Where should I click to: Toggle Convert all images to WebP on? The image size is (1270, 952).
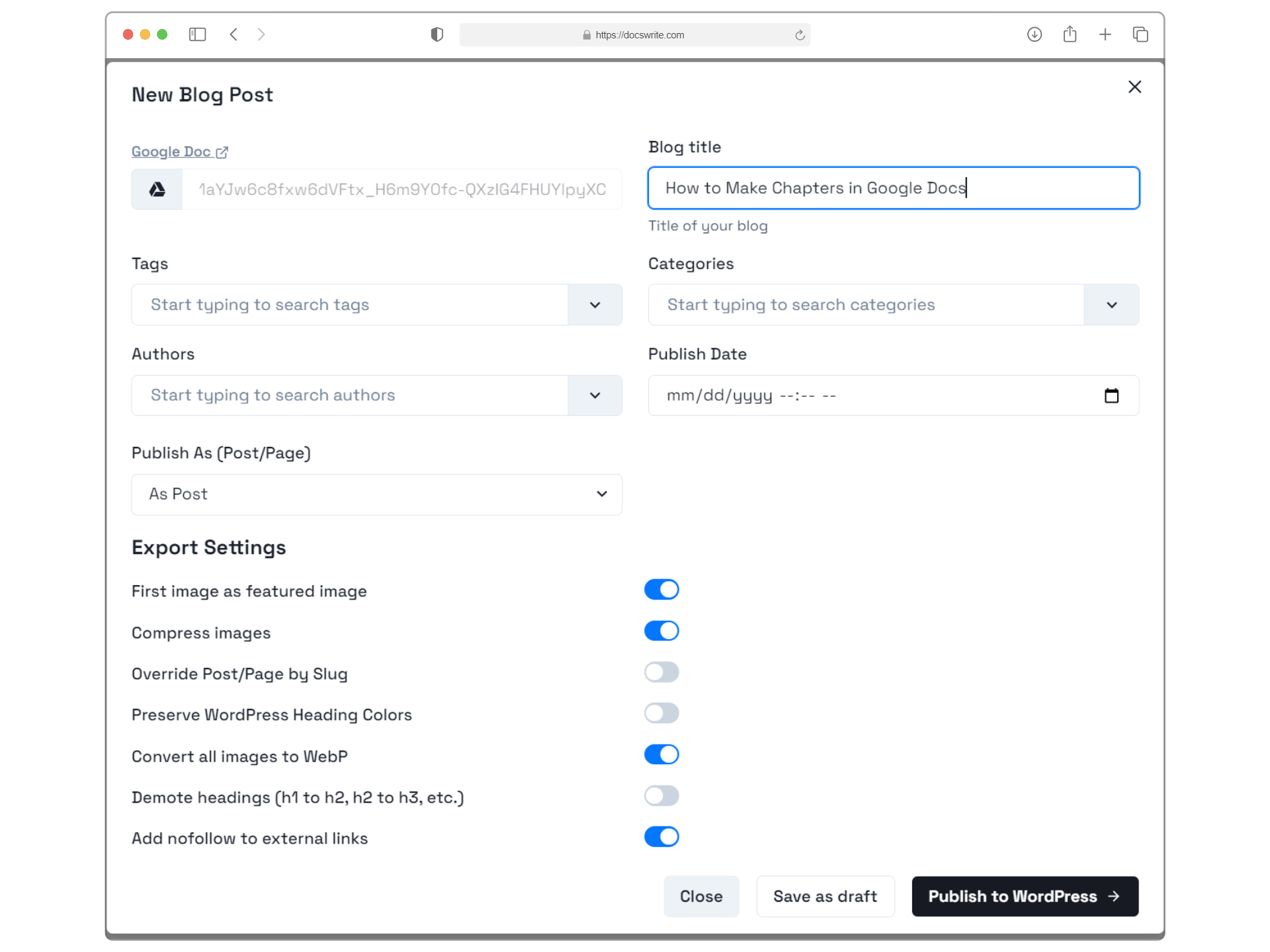pyautogui.click(x=660, y=755)
